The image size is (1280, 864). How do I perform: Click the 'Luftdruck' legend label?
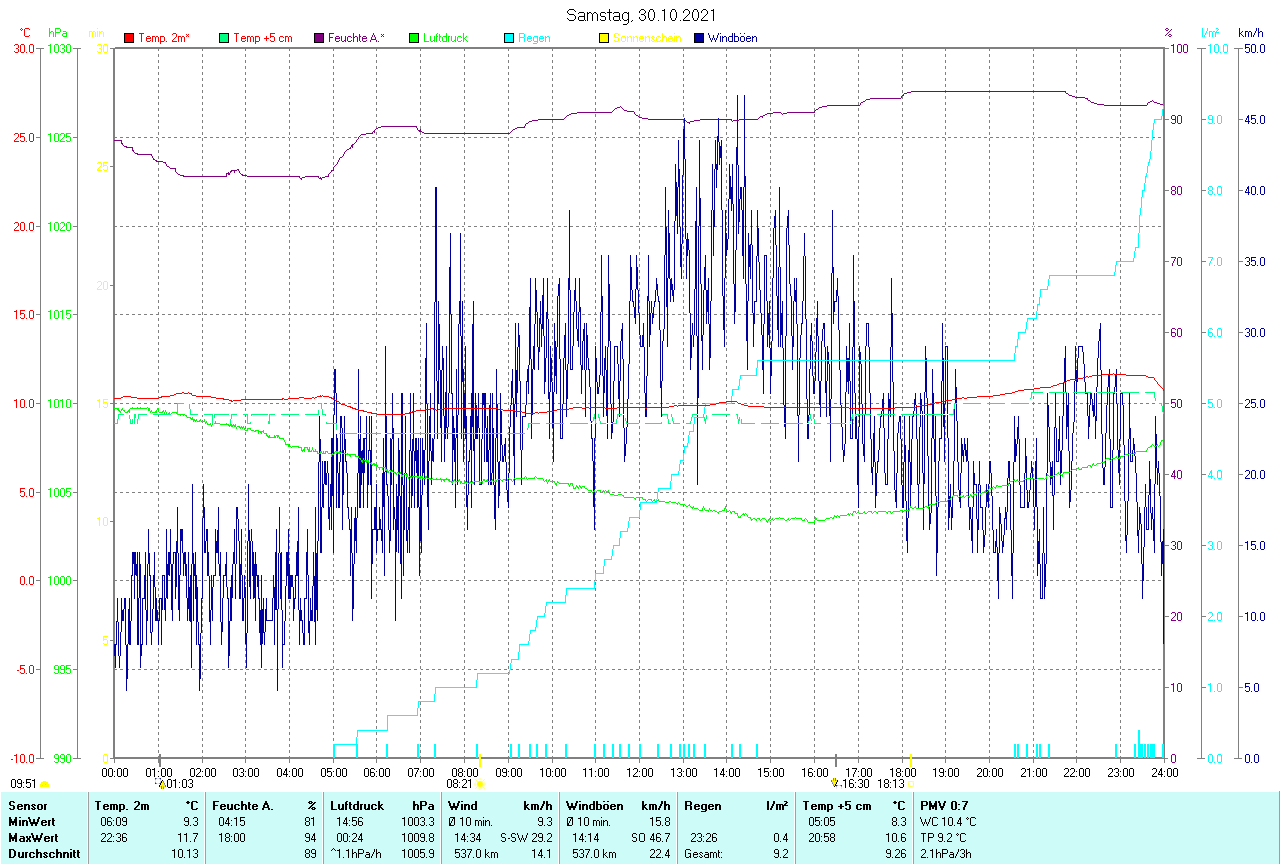[x=446, y=38]
